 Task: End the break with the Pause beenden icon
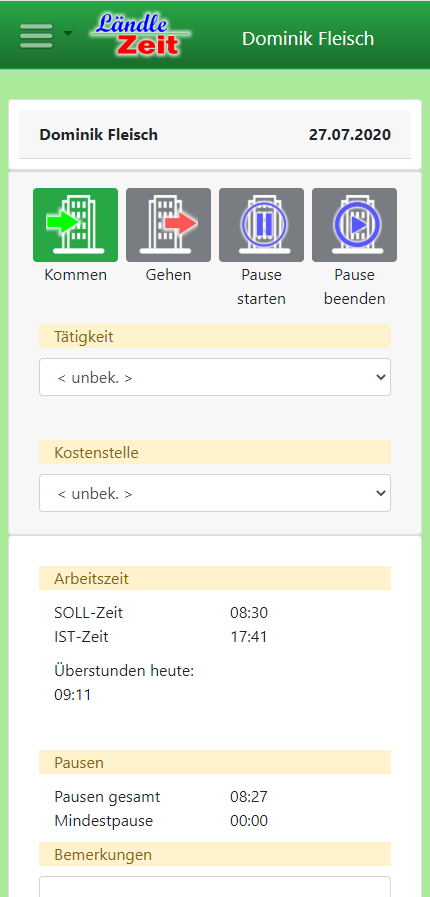coord(354,225)
